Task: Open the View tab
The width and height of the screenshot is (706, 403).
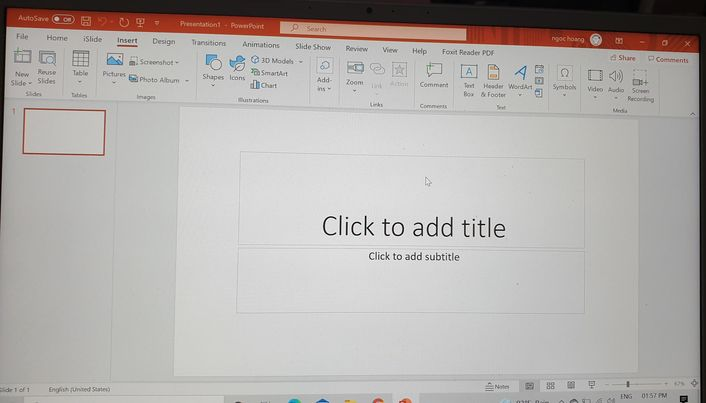Action: [390, 50]
